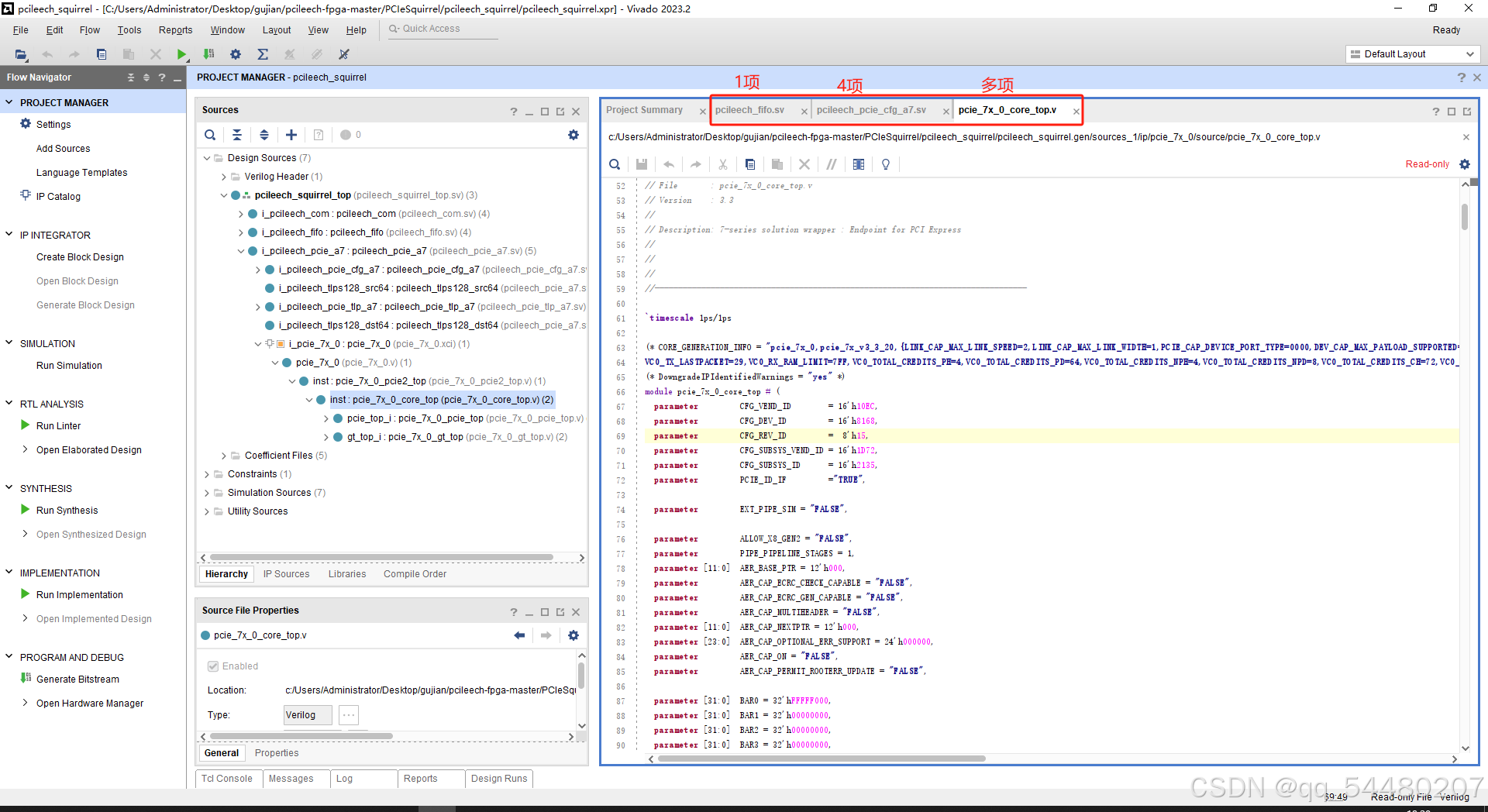This screenshot has width=1488, height=812.
Task: Open IP Catalog
Action: (x=58, y=197)
